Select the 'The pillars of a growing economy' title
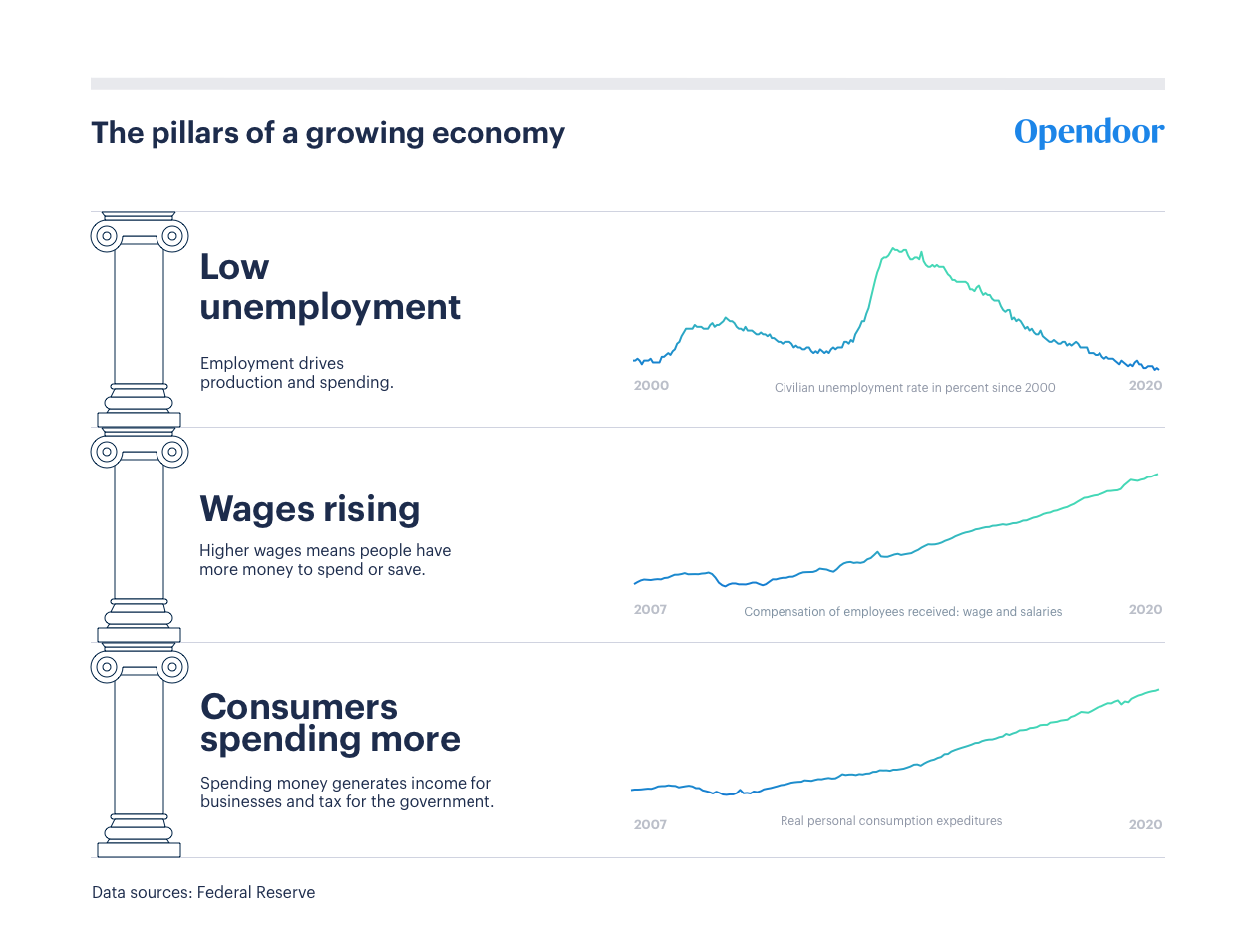This screenshot has width=1256, height=952. 328,133
